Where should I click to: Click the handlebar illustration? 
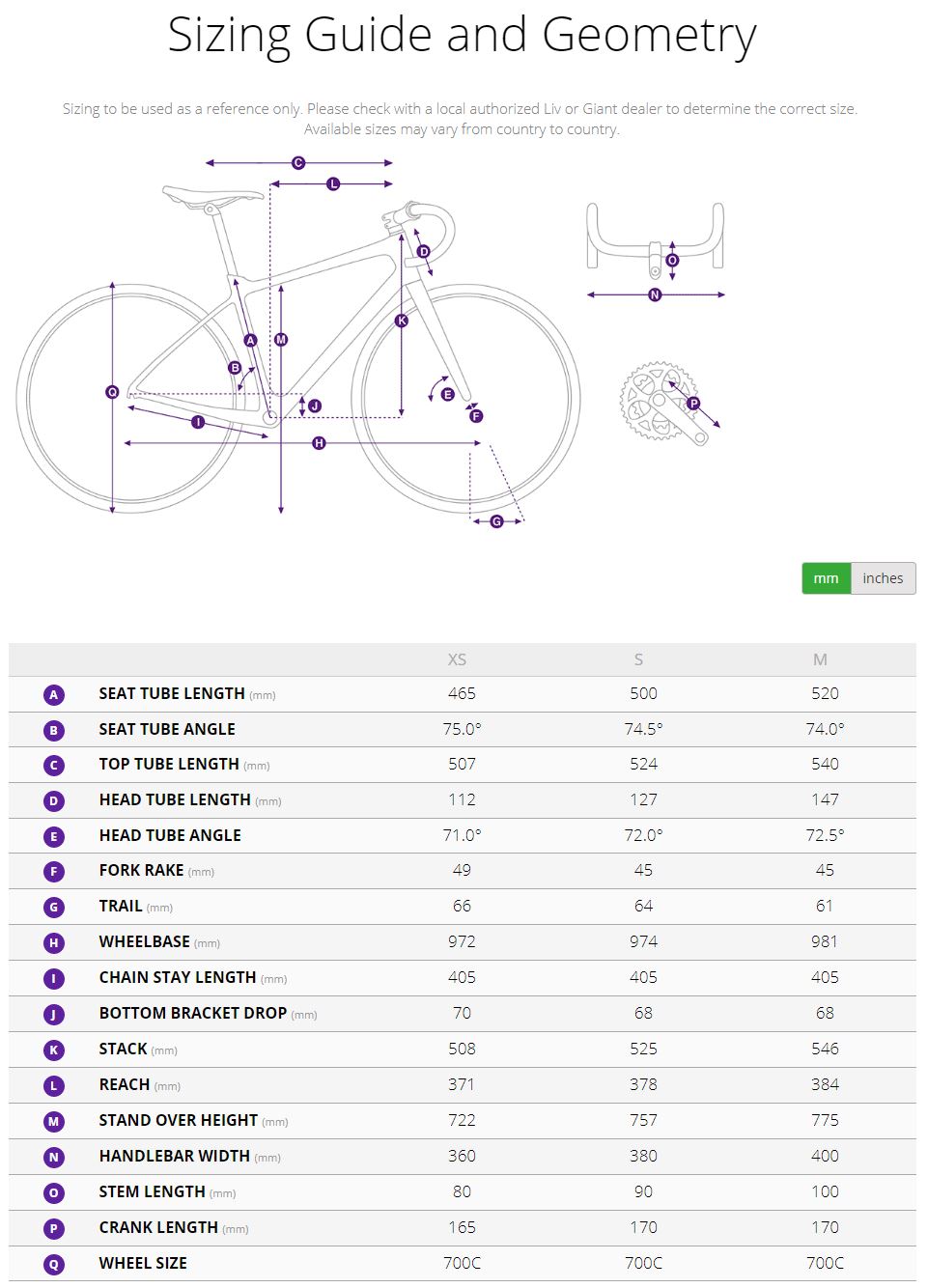(x=655, y=237)
